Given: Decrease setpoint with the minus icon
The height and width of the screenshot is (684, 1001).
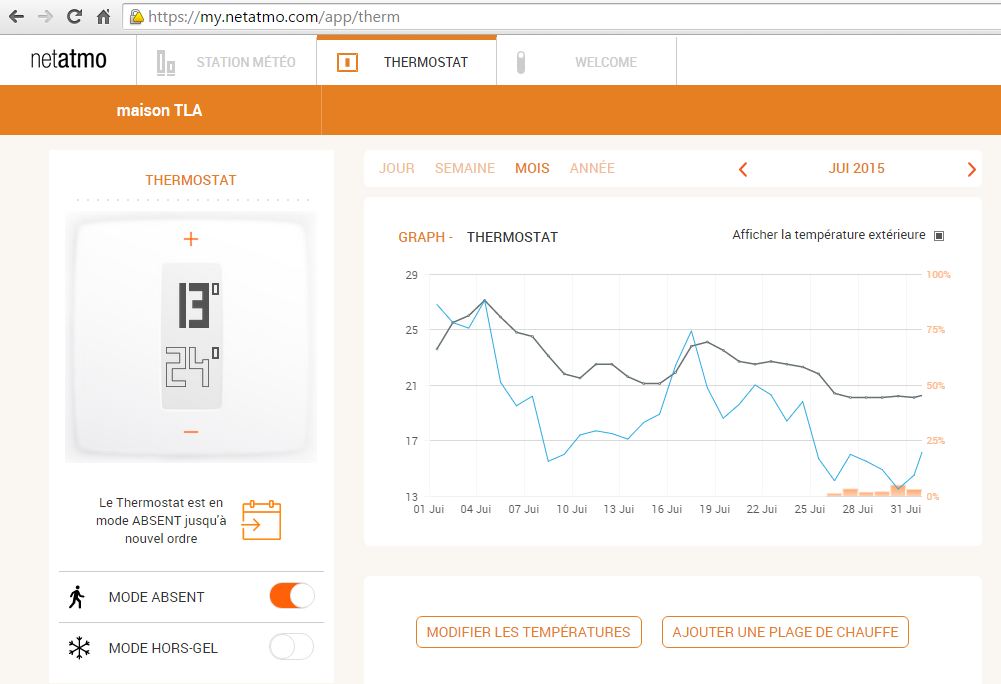Looking at the screenshot, I should 191,432.
